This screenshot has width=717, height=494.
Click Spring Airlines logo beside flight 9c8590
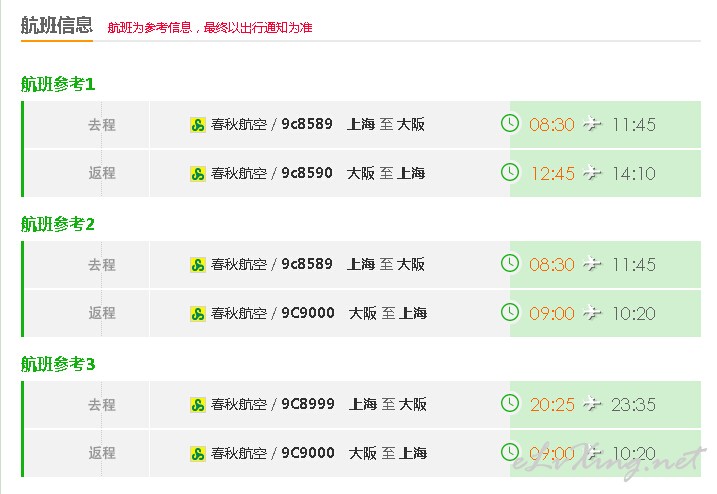[197, 174]
